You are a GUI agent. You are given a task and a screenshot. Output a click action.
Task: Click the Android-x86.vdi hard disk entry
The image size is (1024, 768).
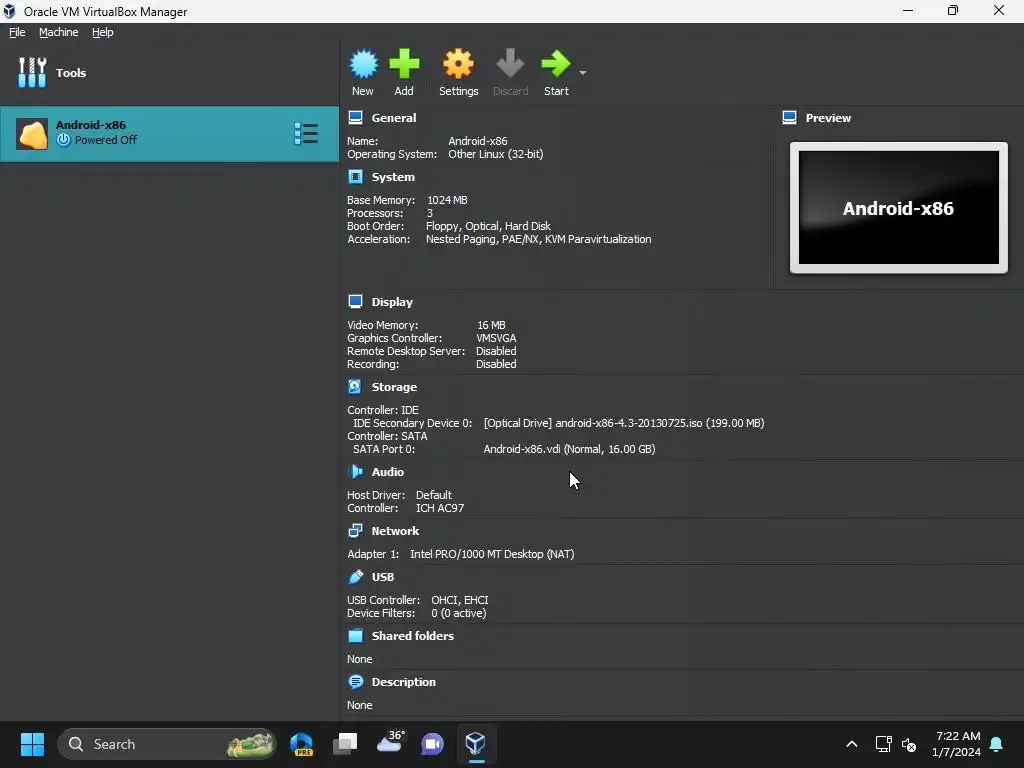click(x=569, y=449)
